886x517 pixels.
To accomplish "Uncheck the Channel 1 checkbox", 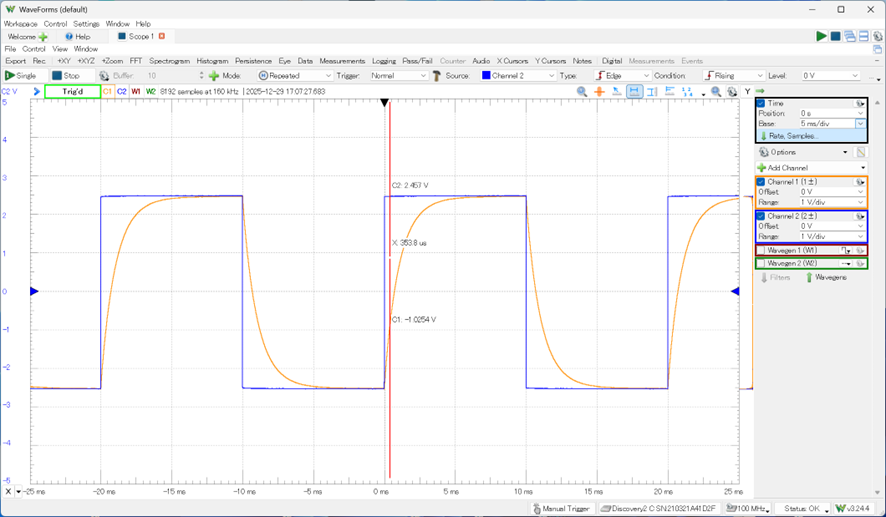I will (x=761, y=182).
